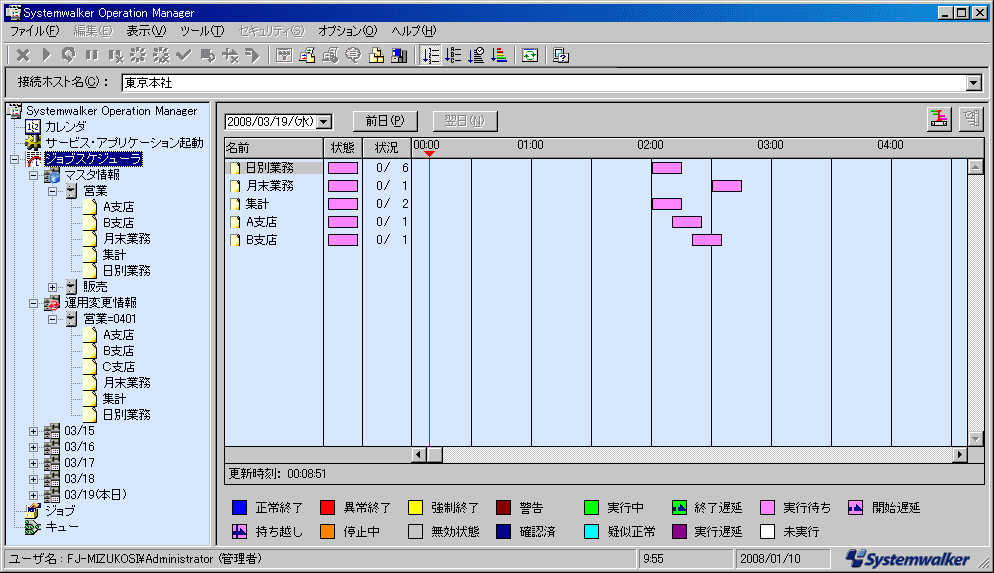The image size is (994, 573).
Task: Click the vertical scrollbar down arrow
Action: coord(976,439)
